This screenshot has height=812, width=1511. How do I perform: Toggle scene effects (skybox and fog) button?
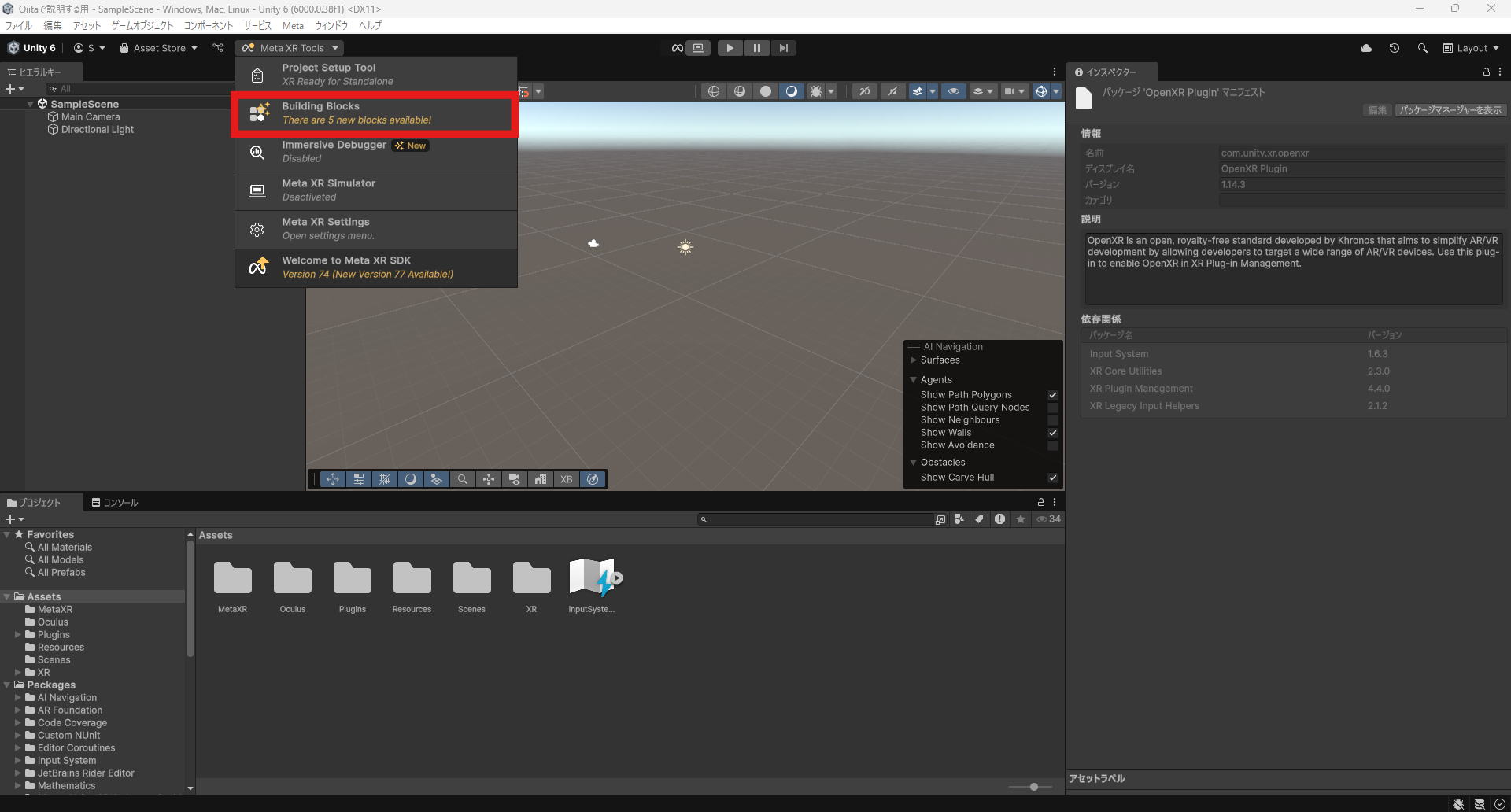pyautogui.click(x=918, y=91)
